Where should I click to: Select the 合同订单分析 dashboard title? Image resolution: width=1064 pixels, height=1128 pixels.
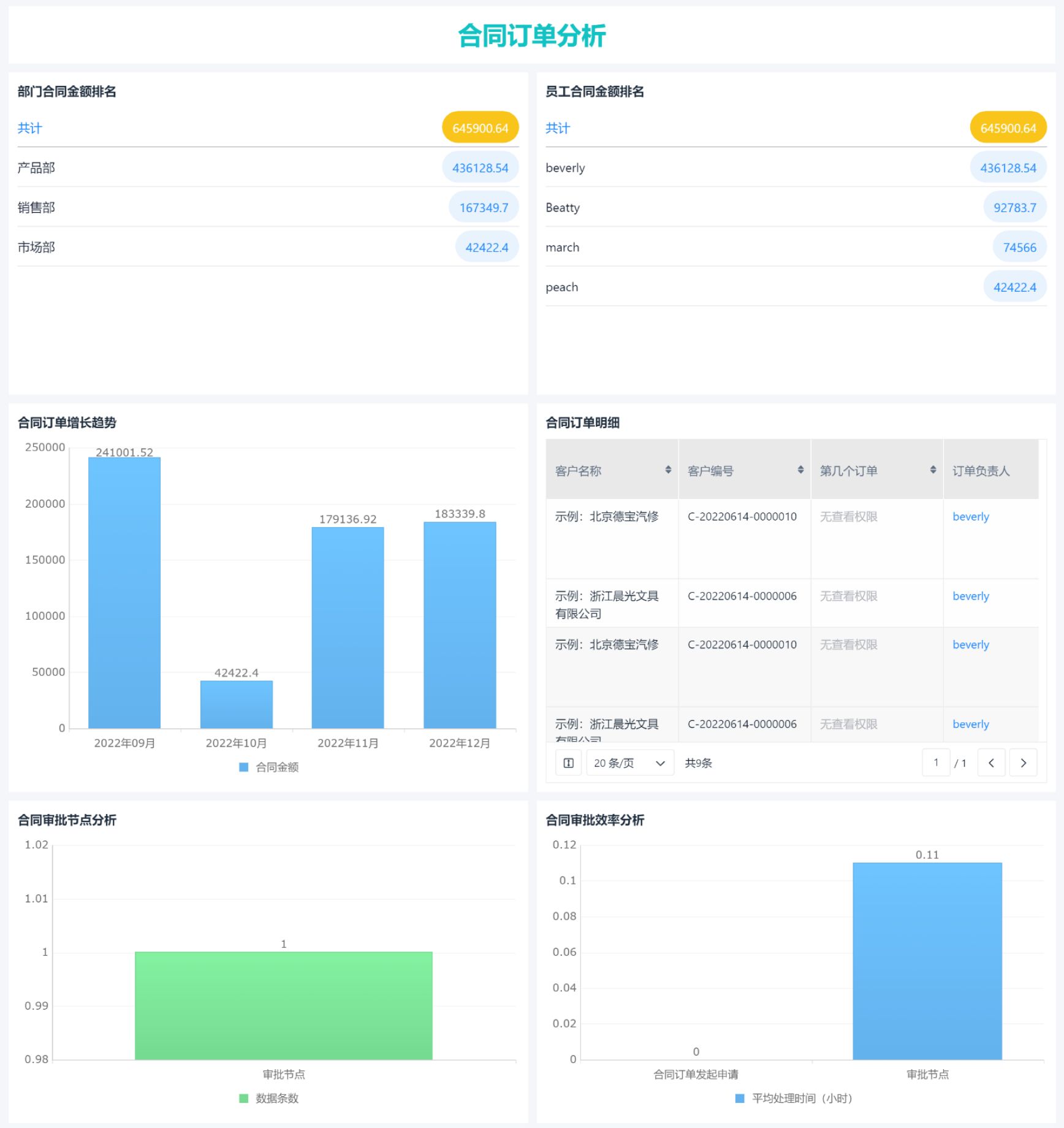click(x=532, y=35)
